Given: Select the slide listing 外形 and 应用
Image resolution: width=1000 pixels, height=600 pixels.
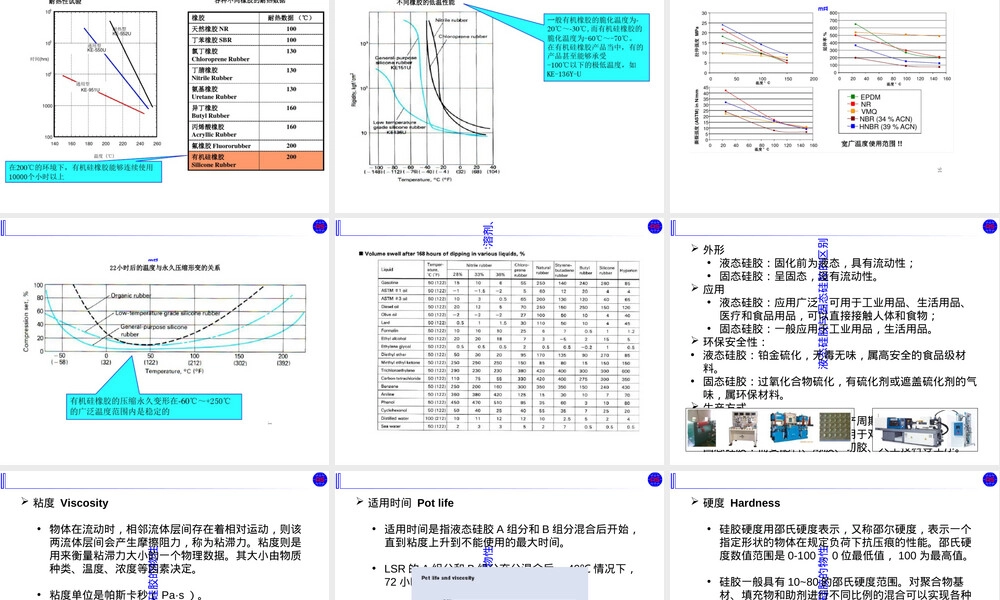Looking at the screenshot, I should 835,341.
